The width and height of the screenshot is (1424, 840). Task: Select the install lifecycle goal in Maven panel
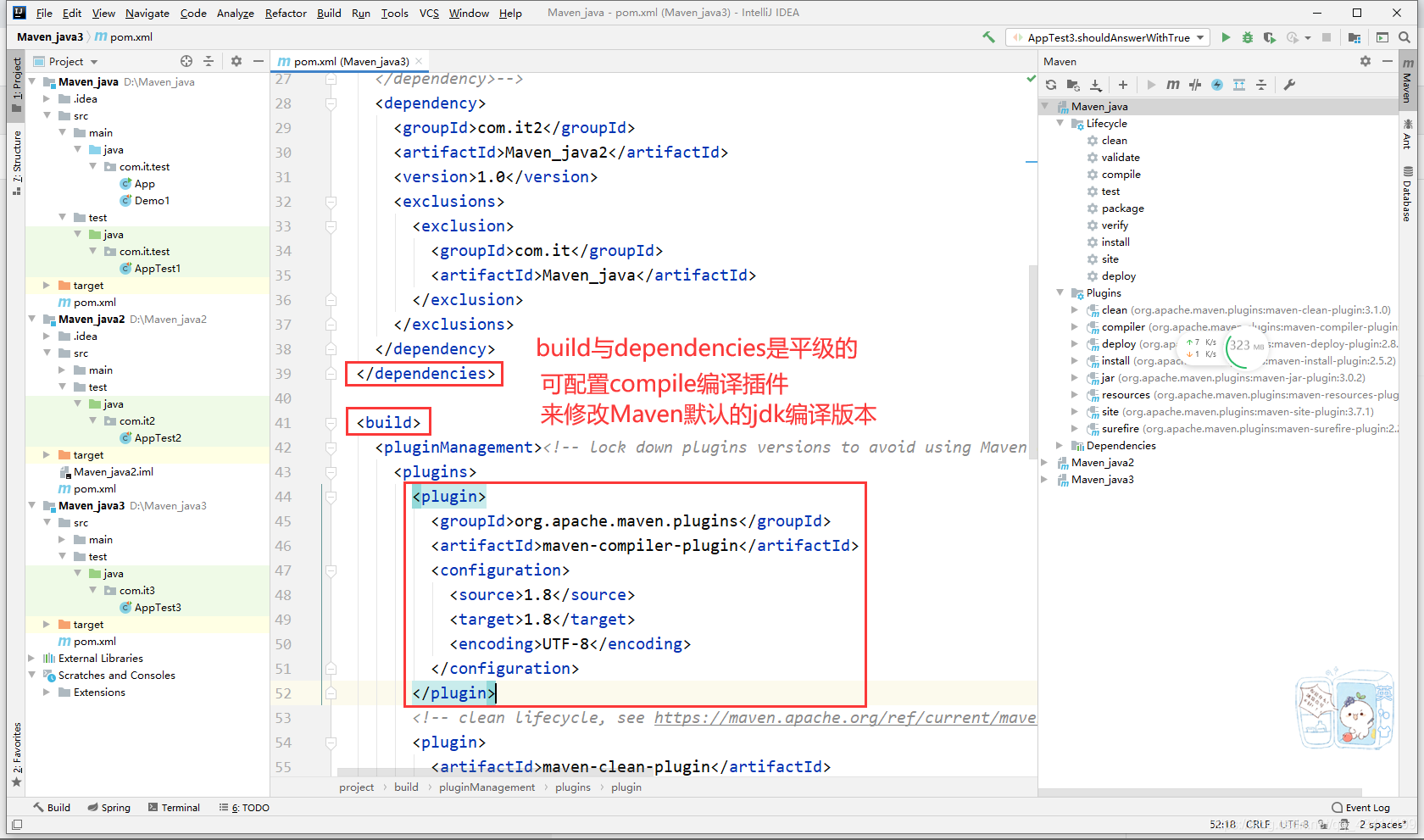(1115, 242)
